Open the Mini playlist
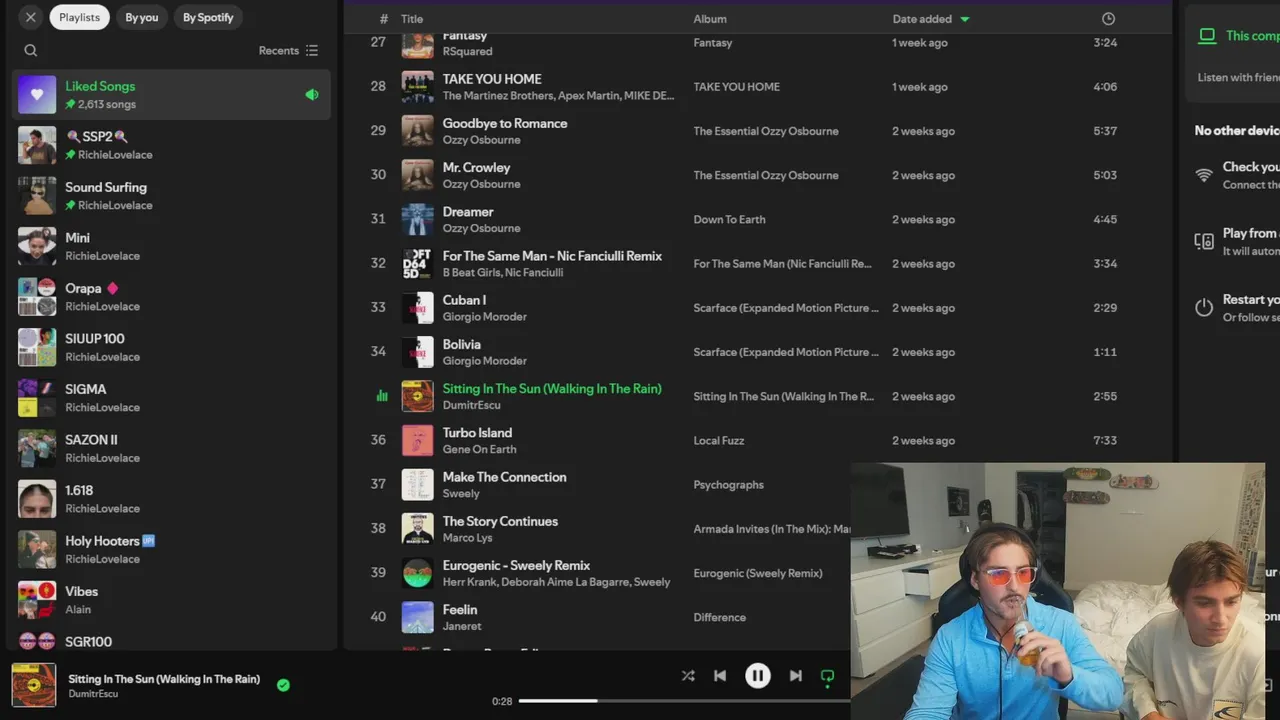 pyautogui.click(x=171, y=246)
